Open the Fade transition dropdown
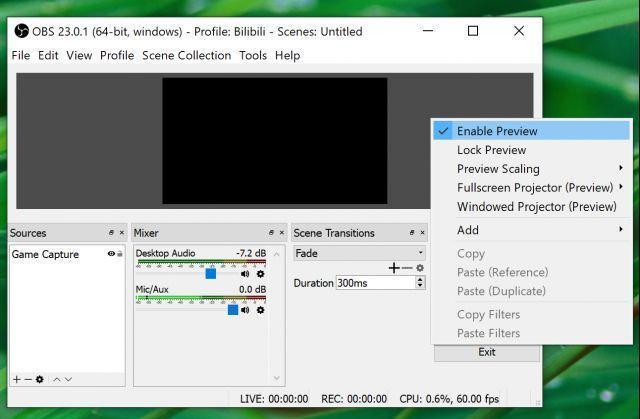The width and height of the screenshot is (640, 419). 359,253
